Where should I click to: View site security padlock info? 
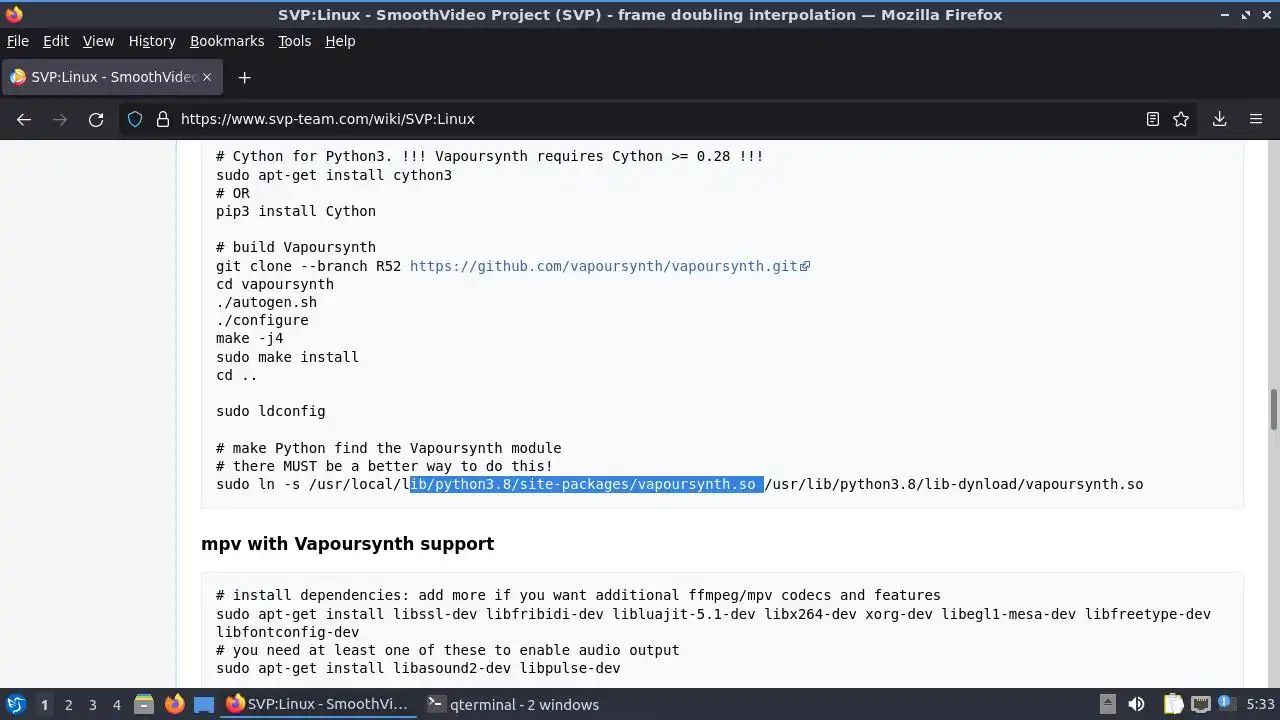click(x=163, y=119)
